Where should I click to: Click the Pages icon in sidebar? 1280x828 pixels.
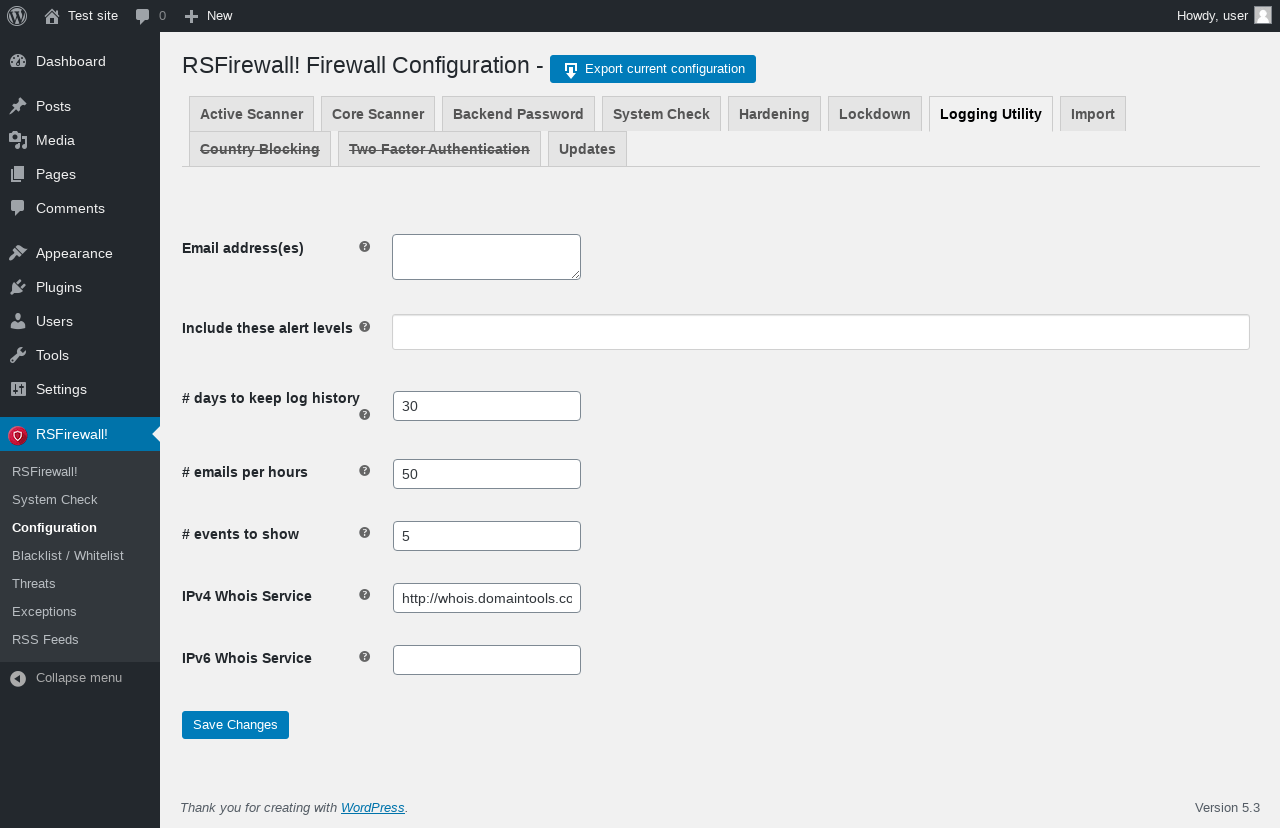pyautogui.click(x=18, y=174)
